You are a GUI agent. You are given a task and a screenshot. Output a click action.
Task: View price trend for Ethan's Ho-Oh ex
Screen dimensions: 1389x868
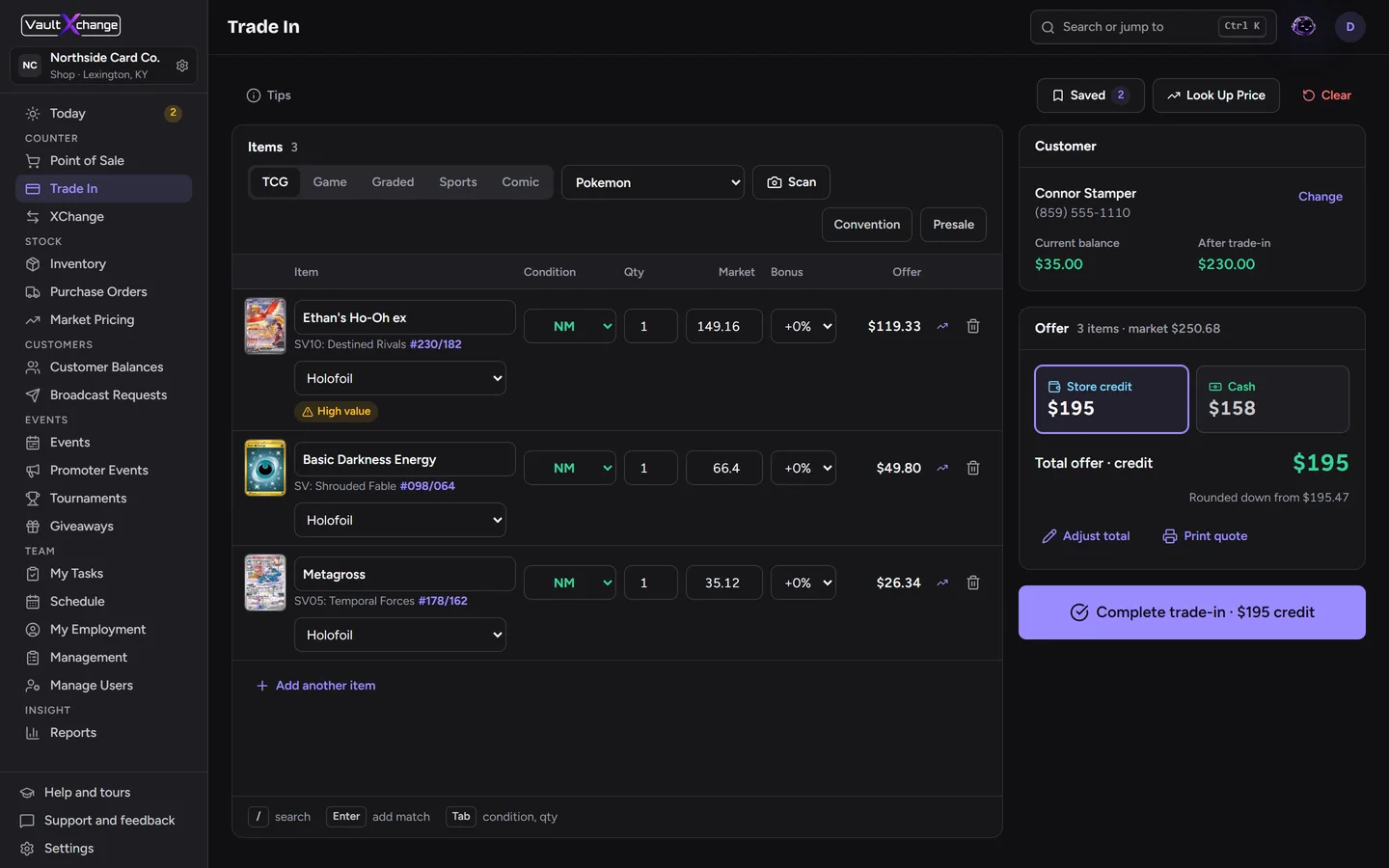[942, 326]
